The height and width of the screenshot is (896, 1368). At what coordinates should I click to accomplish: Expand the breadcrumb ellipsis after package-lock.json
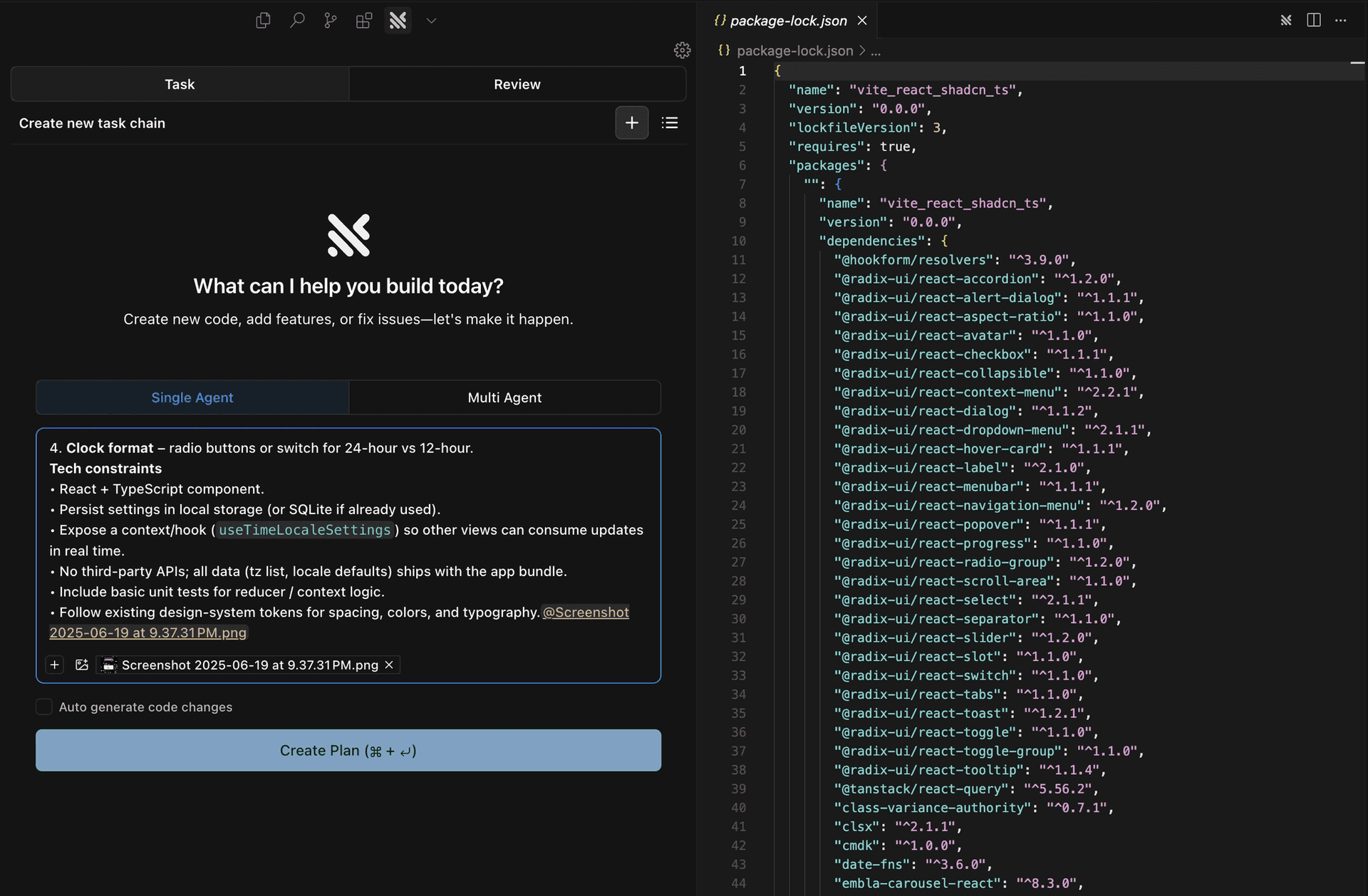[876, 51]
